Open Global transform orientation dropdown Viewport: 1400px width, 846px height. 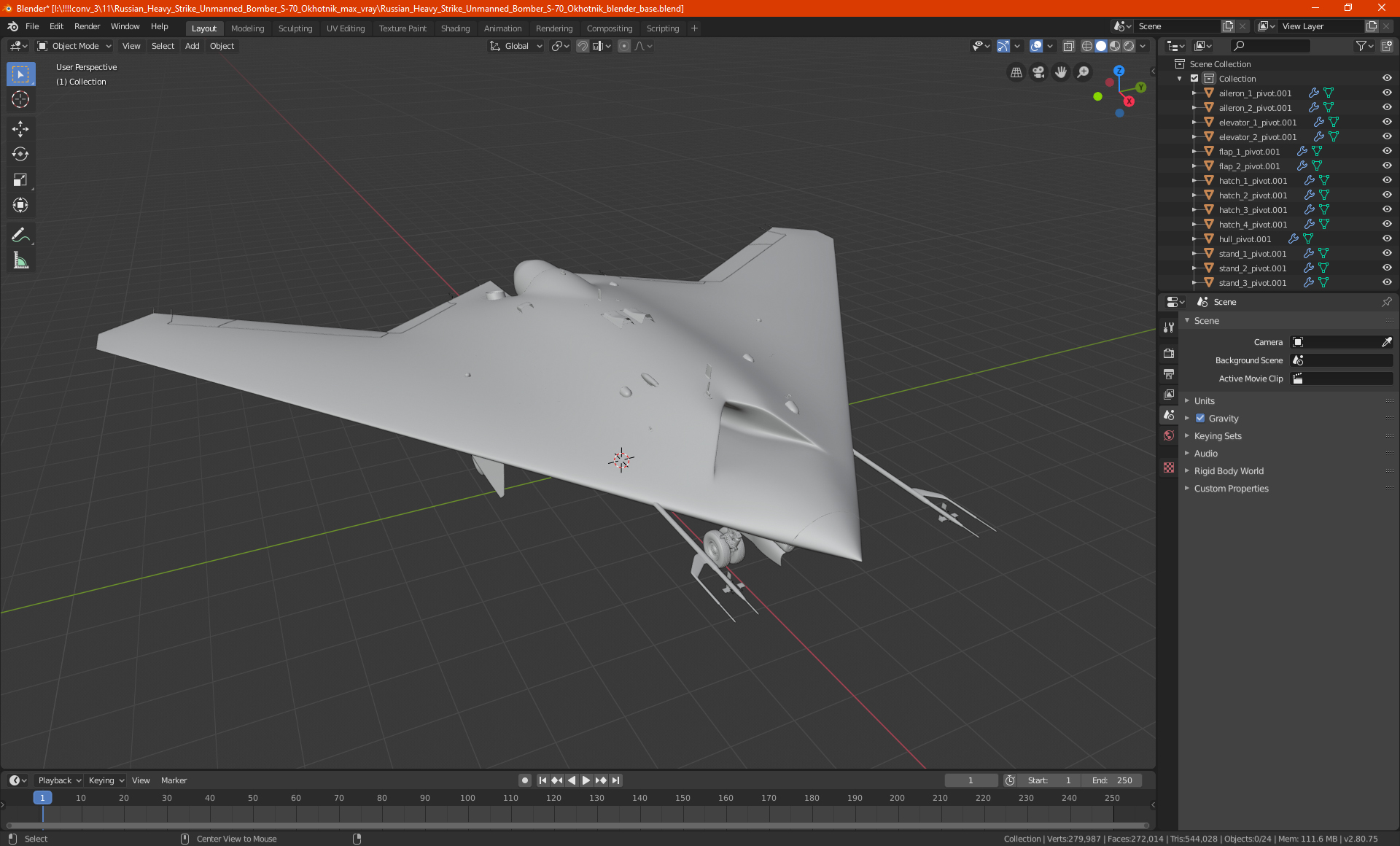[516, 46]
